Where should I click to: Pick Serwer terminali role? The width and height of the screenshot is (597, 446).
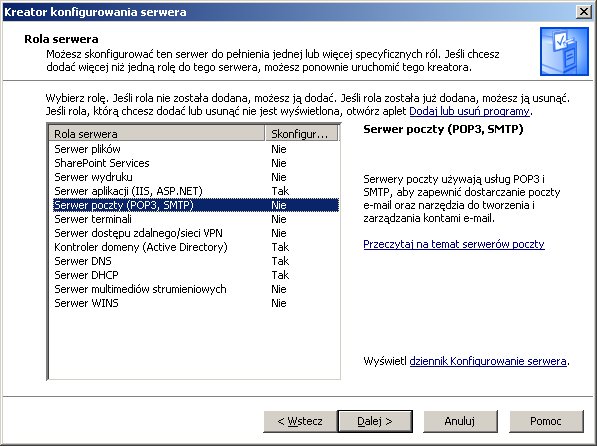click(x=194, y=219)
